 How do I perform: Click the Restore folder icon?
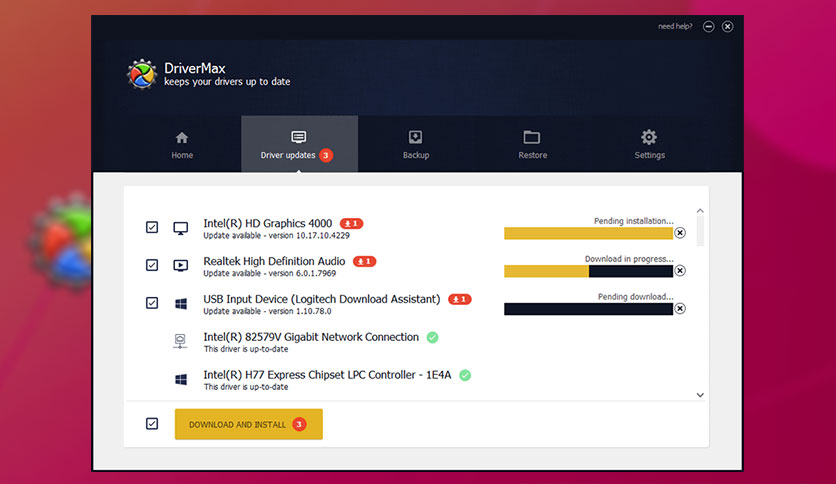[x=532, y=137]
